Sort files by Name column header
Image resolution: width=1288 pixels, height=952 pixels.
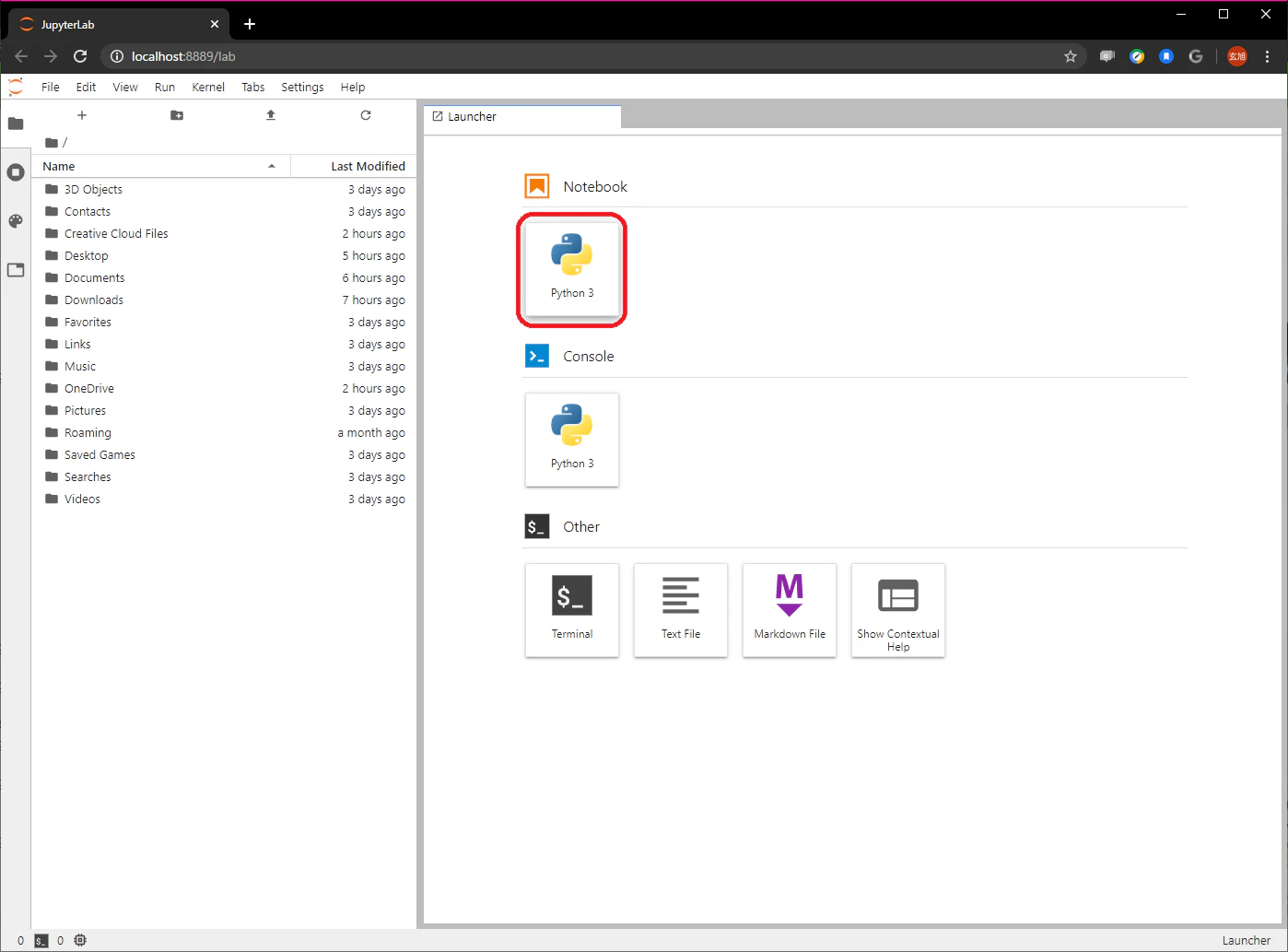(161, 166)
